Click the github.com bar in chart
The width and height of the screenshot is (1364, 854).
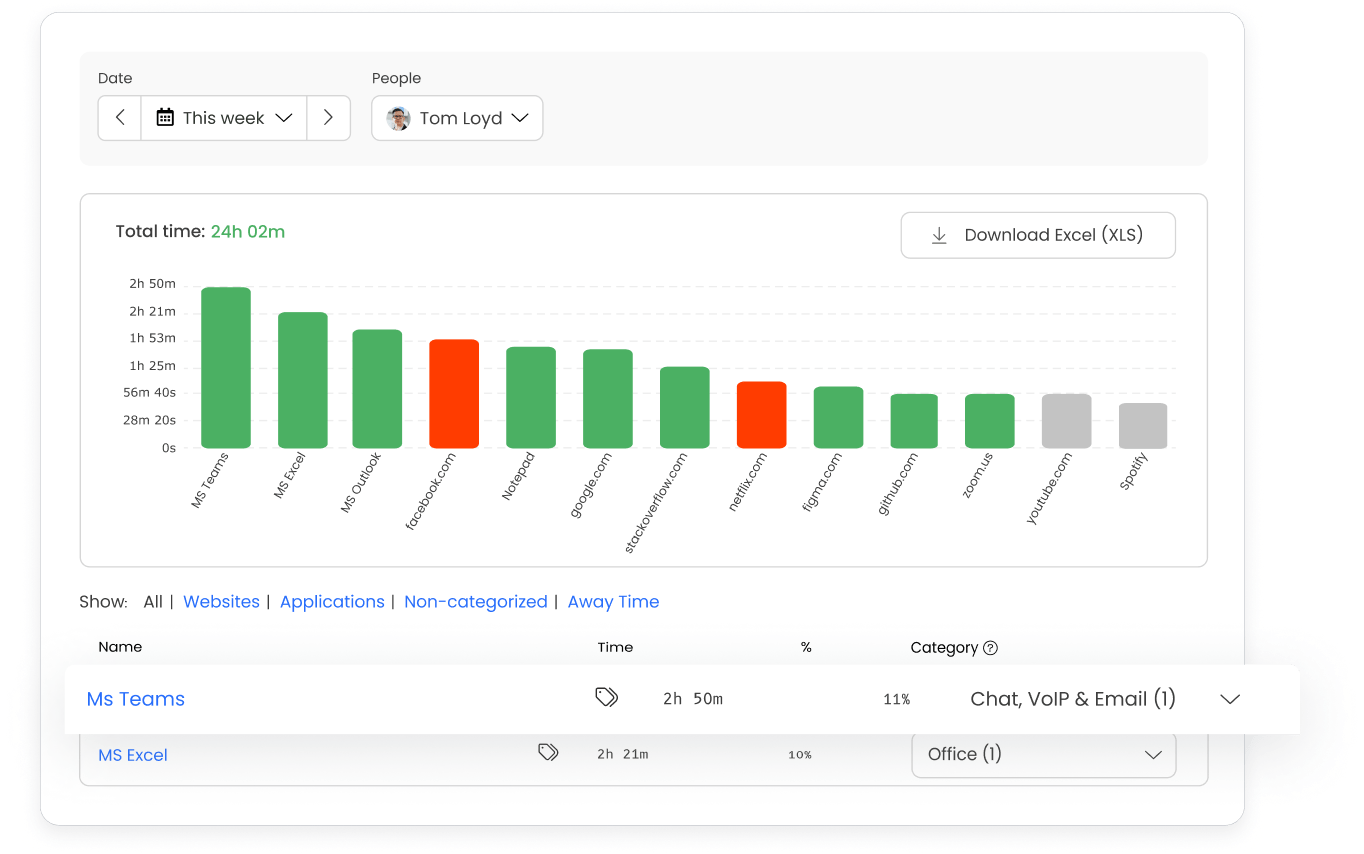click(x=914, y=421)
